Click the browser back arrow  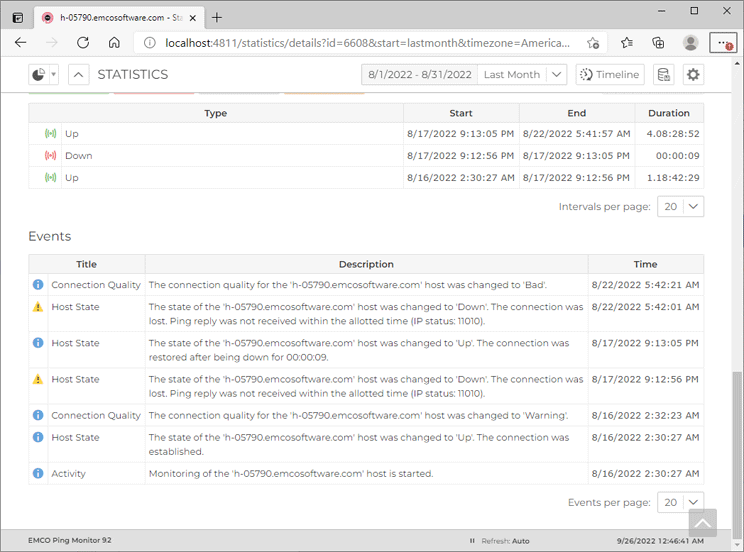(20, 43)
